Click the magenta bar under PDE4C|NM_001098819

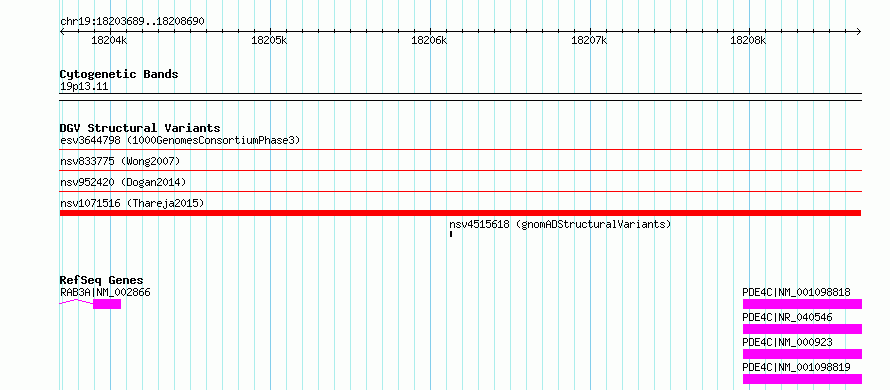[802, 379]
